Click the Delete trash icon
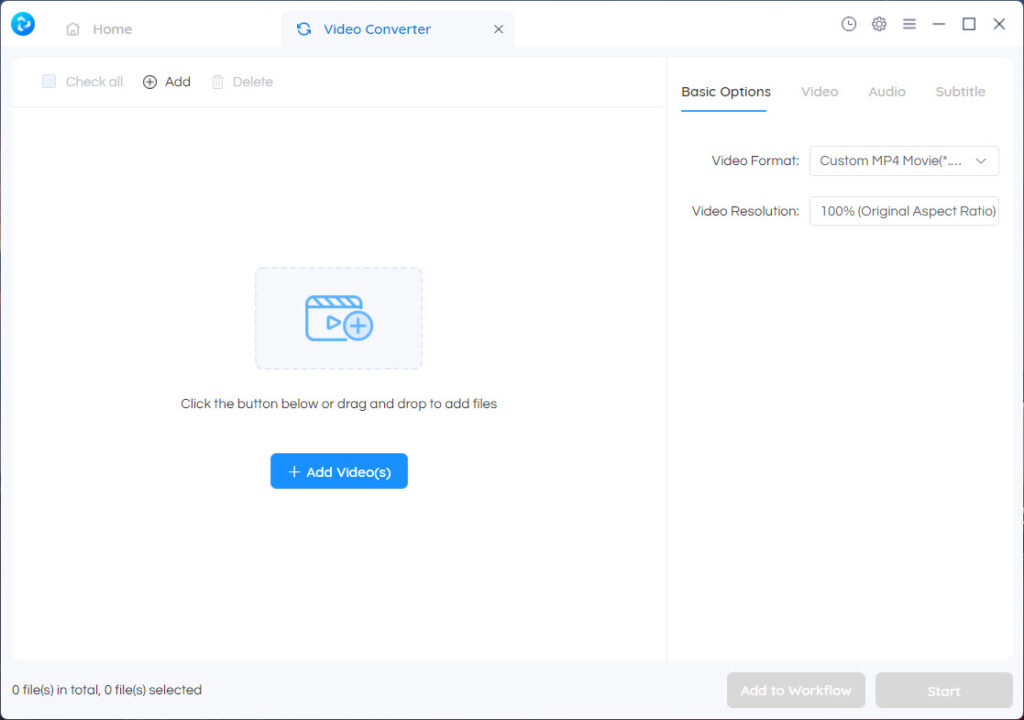This screenshot has height=720, width=1024. (x=217, y=82)
